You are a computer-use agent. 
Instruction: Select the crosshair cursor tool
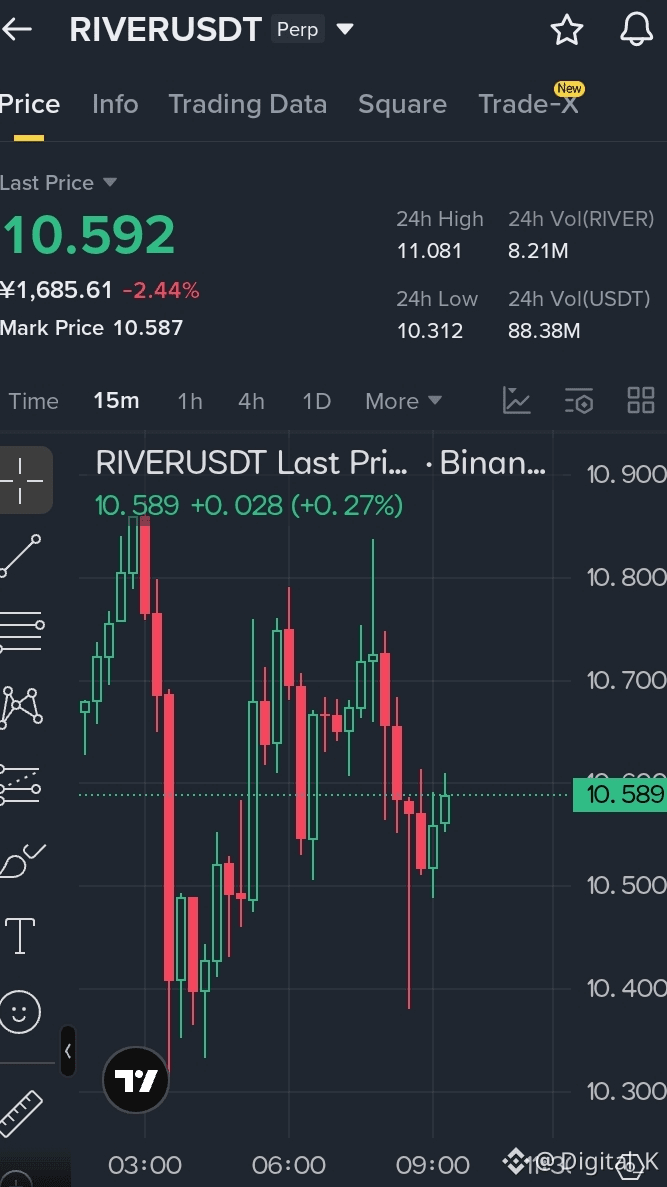(x=20, y=480)
